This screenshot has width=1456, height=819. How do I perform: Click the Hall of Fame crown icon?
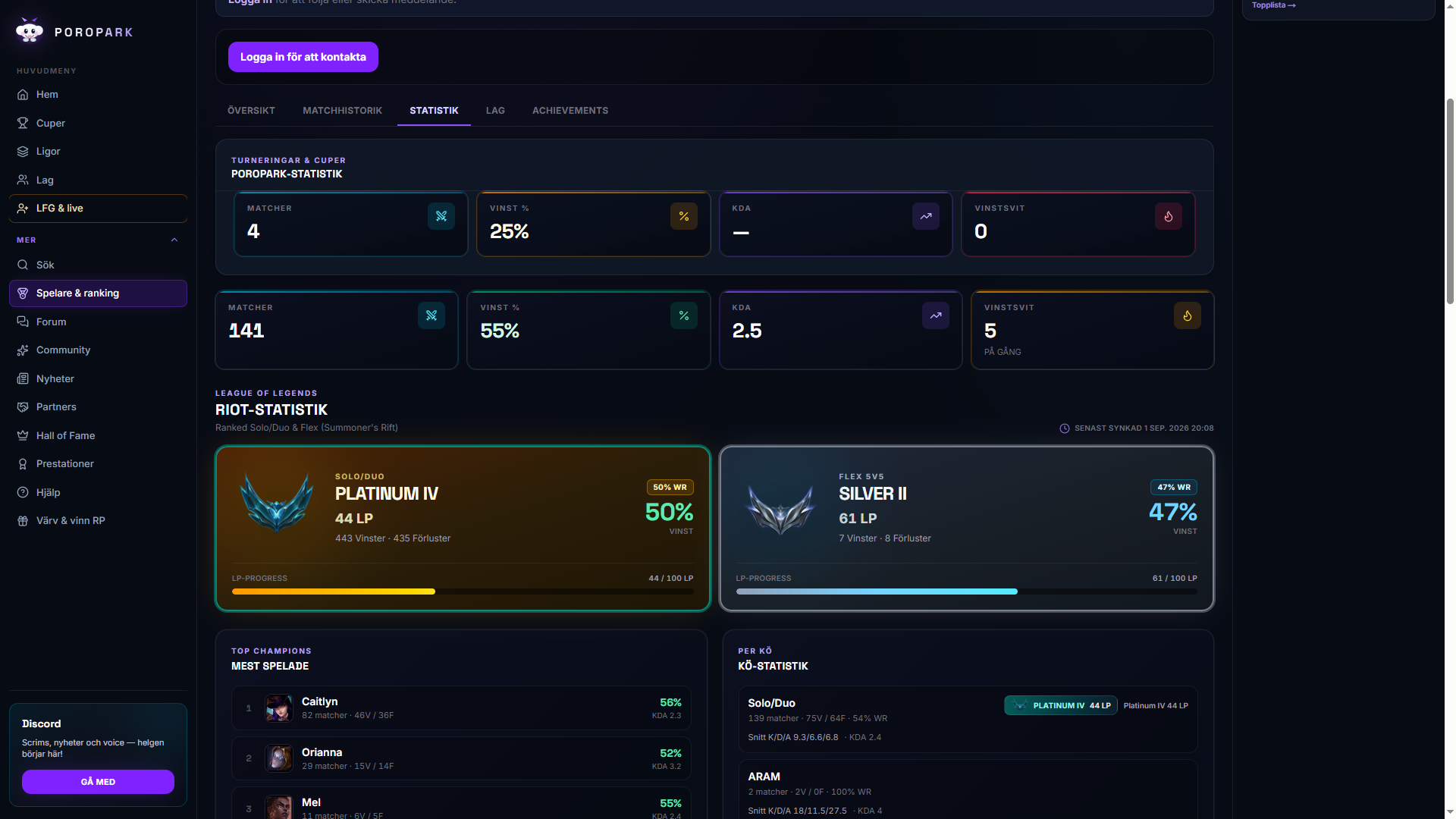click(x=23, y=436)
